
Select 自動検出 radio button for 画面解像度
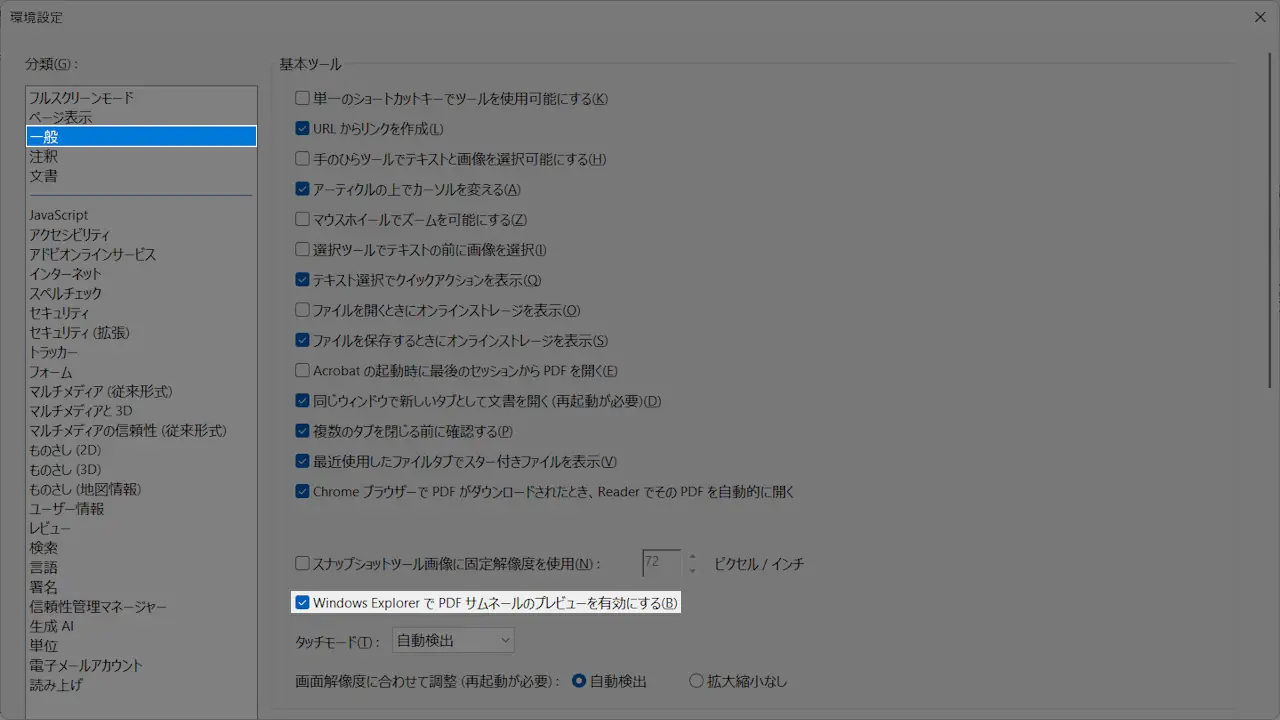579,681
